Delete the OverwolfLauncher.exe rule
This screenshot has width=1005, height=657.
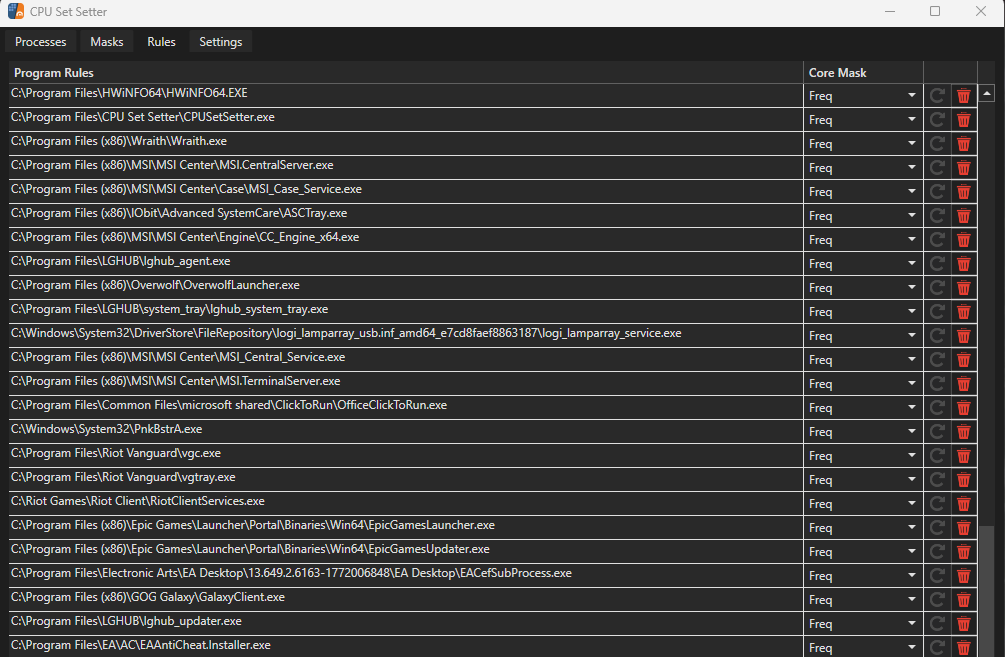tap(963, 288)
